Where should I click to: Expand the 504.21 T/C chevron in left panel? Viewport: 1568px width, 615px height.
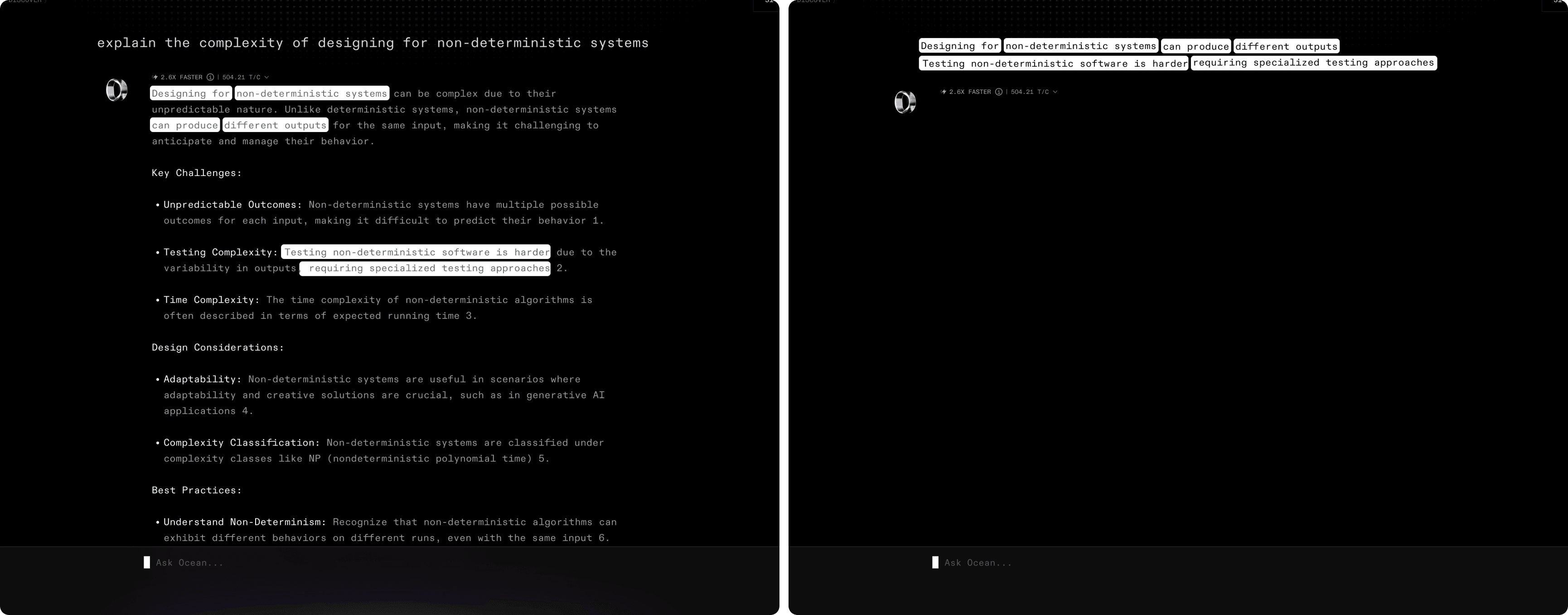pos(266,78)
